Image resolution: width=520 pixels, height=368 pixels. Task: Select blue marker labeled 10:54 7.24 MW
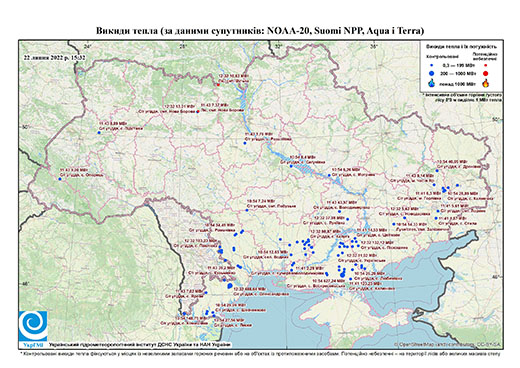(247, 210)
